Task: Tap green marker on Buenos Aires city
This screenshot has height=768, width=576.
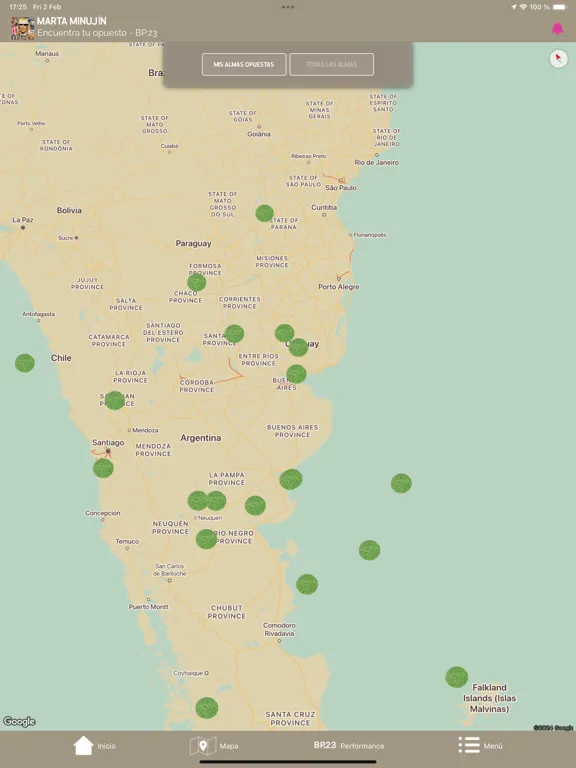Action: click(x=296, y=374)
